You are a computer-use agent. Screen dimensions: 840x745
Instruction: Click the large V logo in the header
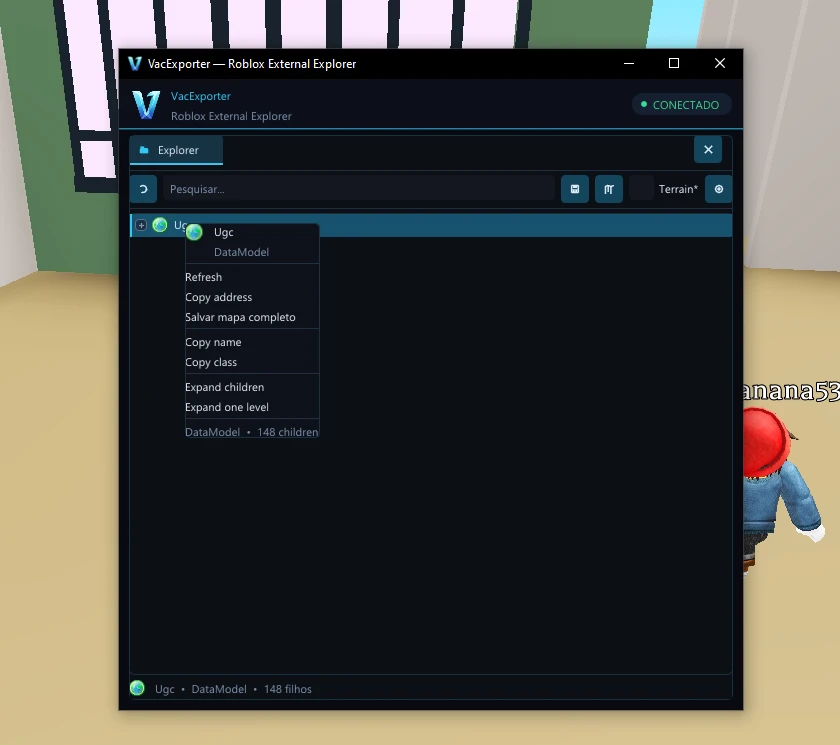pos(146,105)
